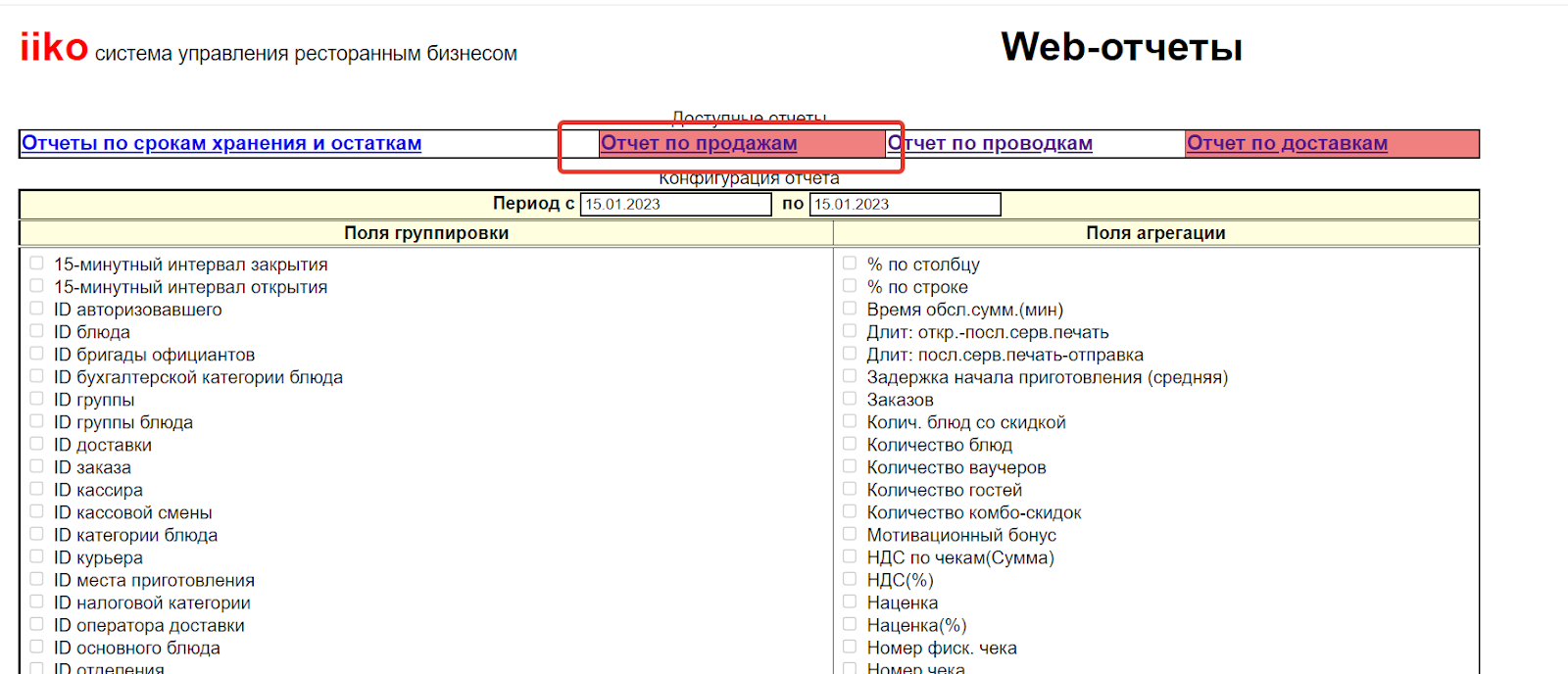The width and height of the screenshot is (1568, 674).
Task: Check the Количество гостей option
Action: click(x=850, y=489)
